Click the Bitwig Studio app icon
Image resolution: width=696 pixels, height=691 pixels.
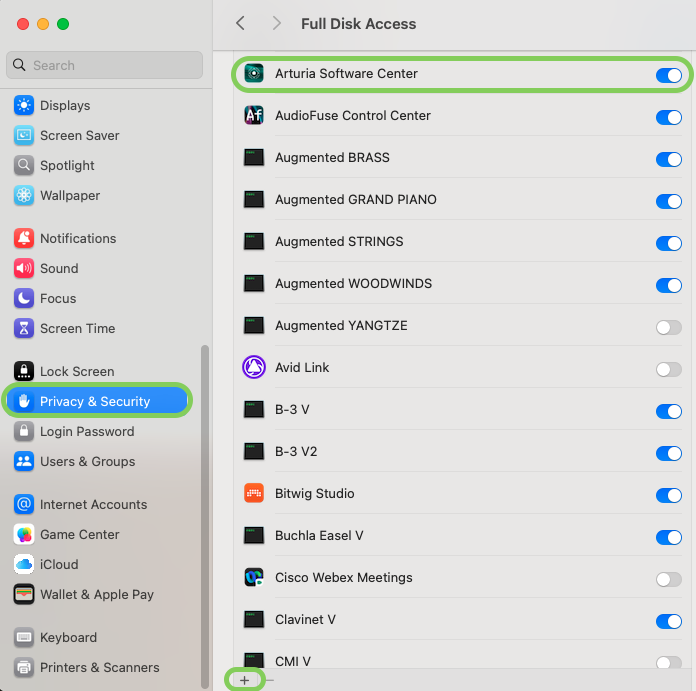click(254, 493)
